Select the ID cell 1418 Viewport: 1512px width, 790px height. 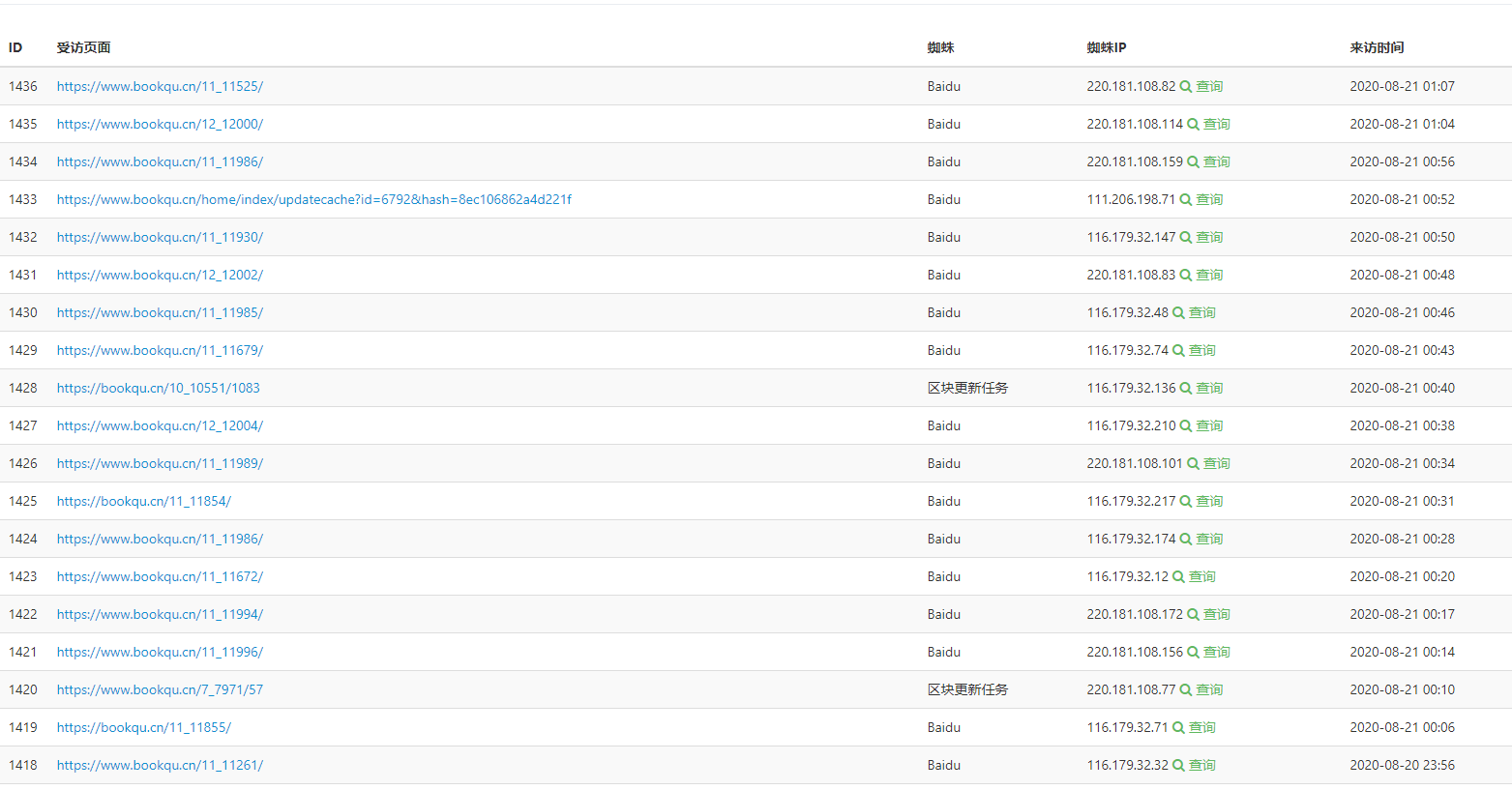pos(23,765)
